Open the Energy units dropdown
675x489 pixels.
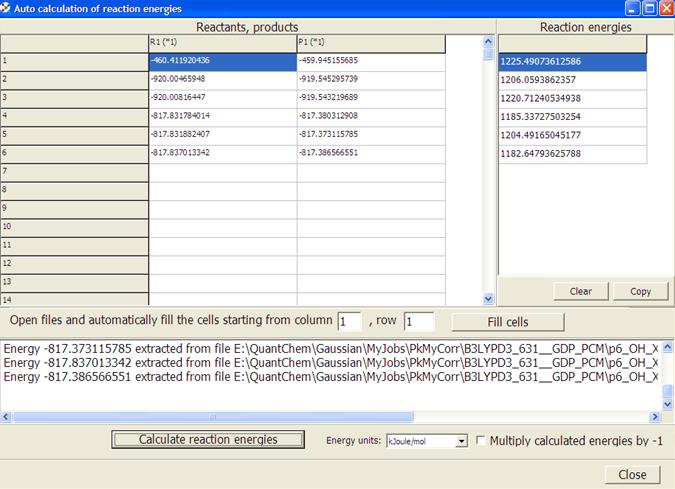point(461,441)
